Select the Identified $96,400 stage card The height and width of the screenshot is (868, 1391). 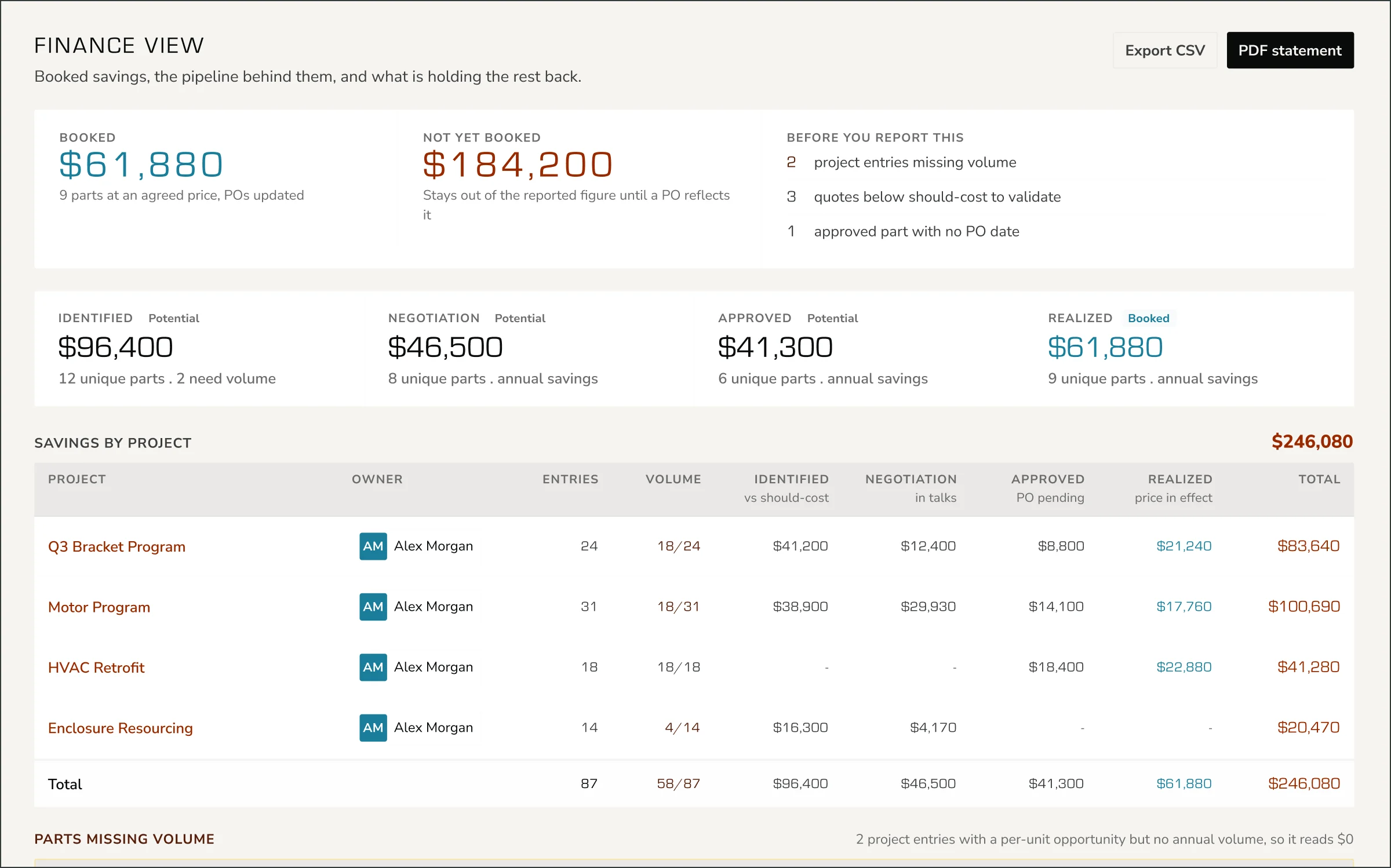pos(199,349)
